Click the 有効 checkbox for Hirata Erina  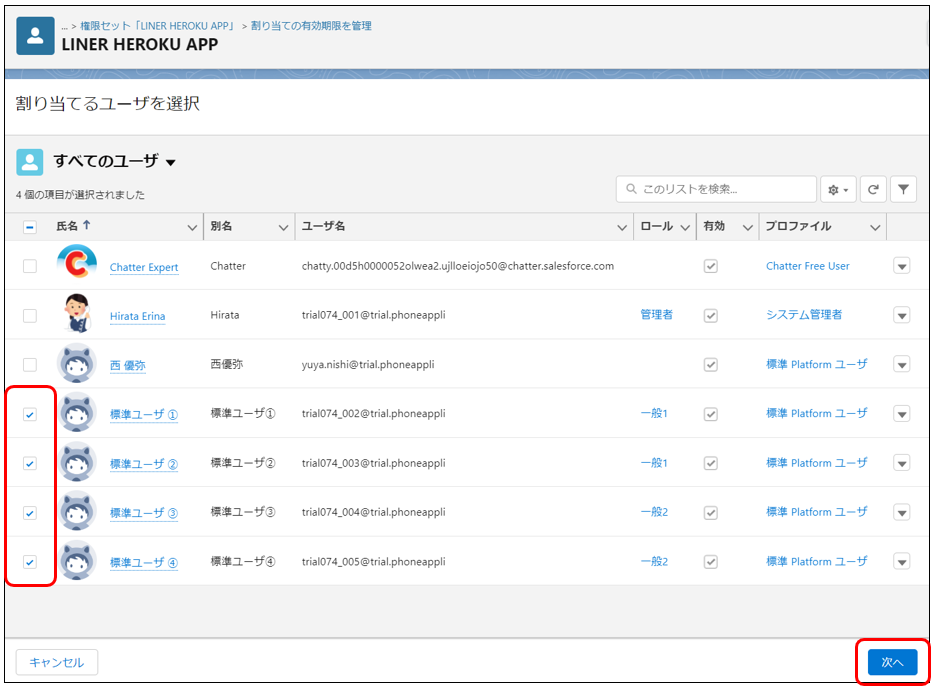tap(710, 315)
